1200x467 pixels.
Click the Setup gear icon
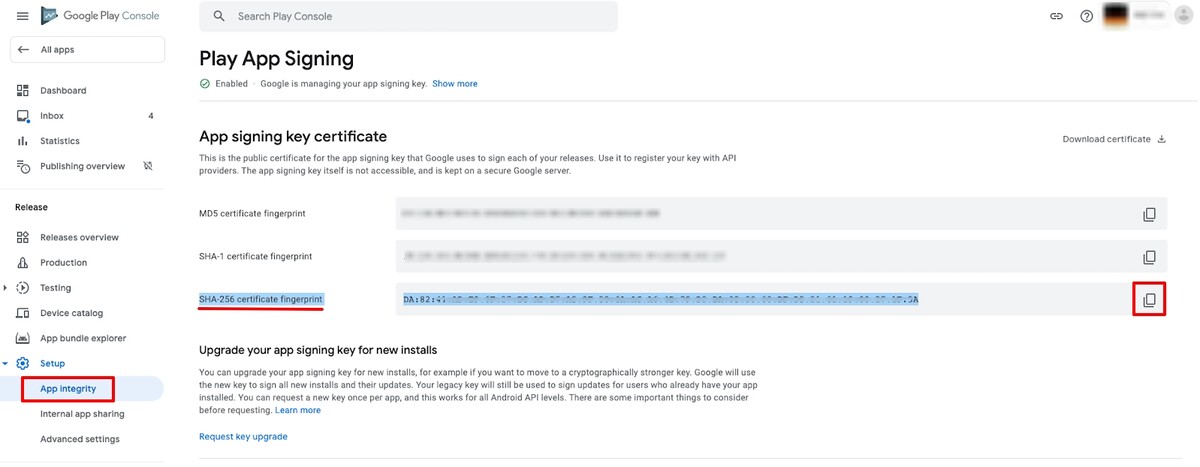(x=23, y=363)
